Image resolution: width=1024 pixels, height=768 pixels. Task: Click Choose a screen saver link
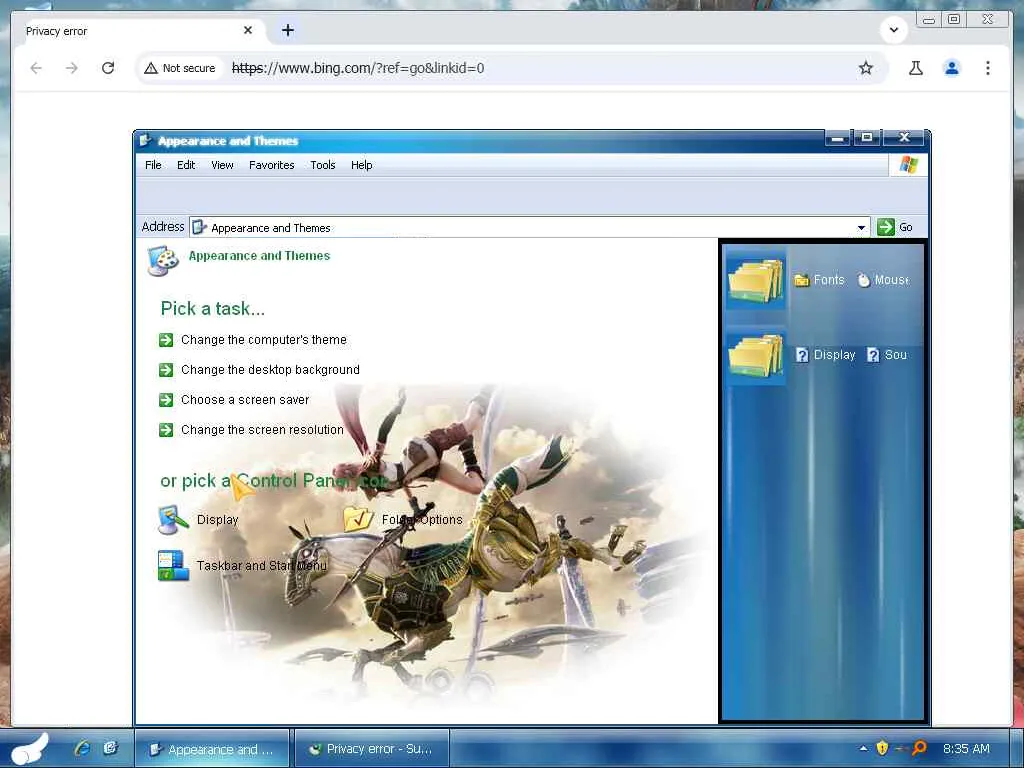point(245,400)
